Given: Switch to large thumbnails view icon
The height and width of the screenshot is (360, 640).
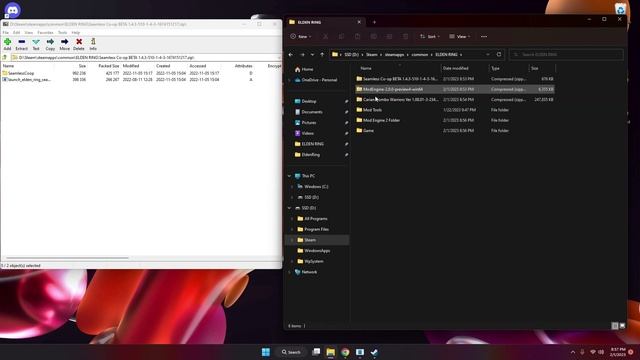Looking at the screenshot, I should [622, 326].
